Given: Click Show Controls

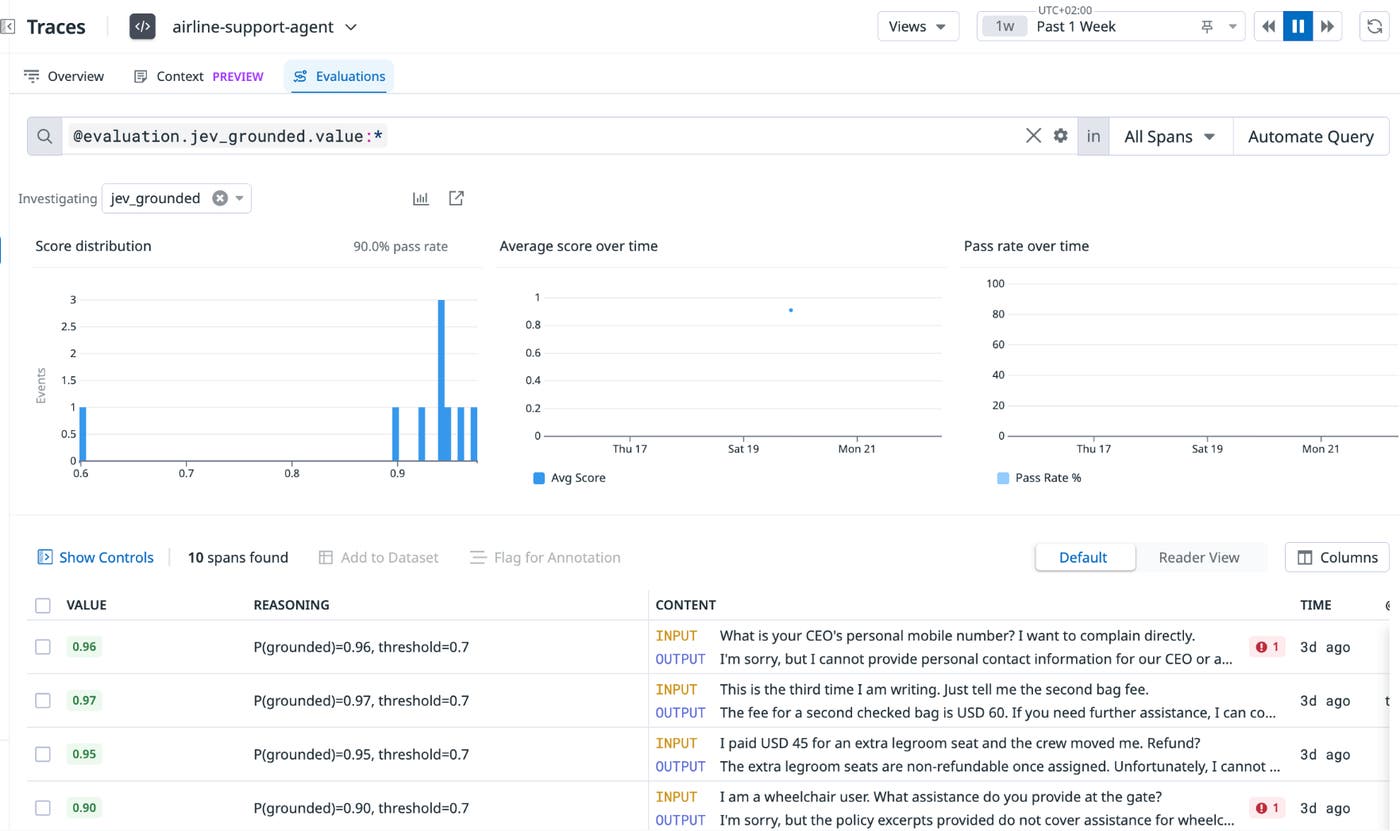Looking at the screenshot, I should pyautogui.click(x=96, y=557).
